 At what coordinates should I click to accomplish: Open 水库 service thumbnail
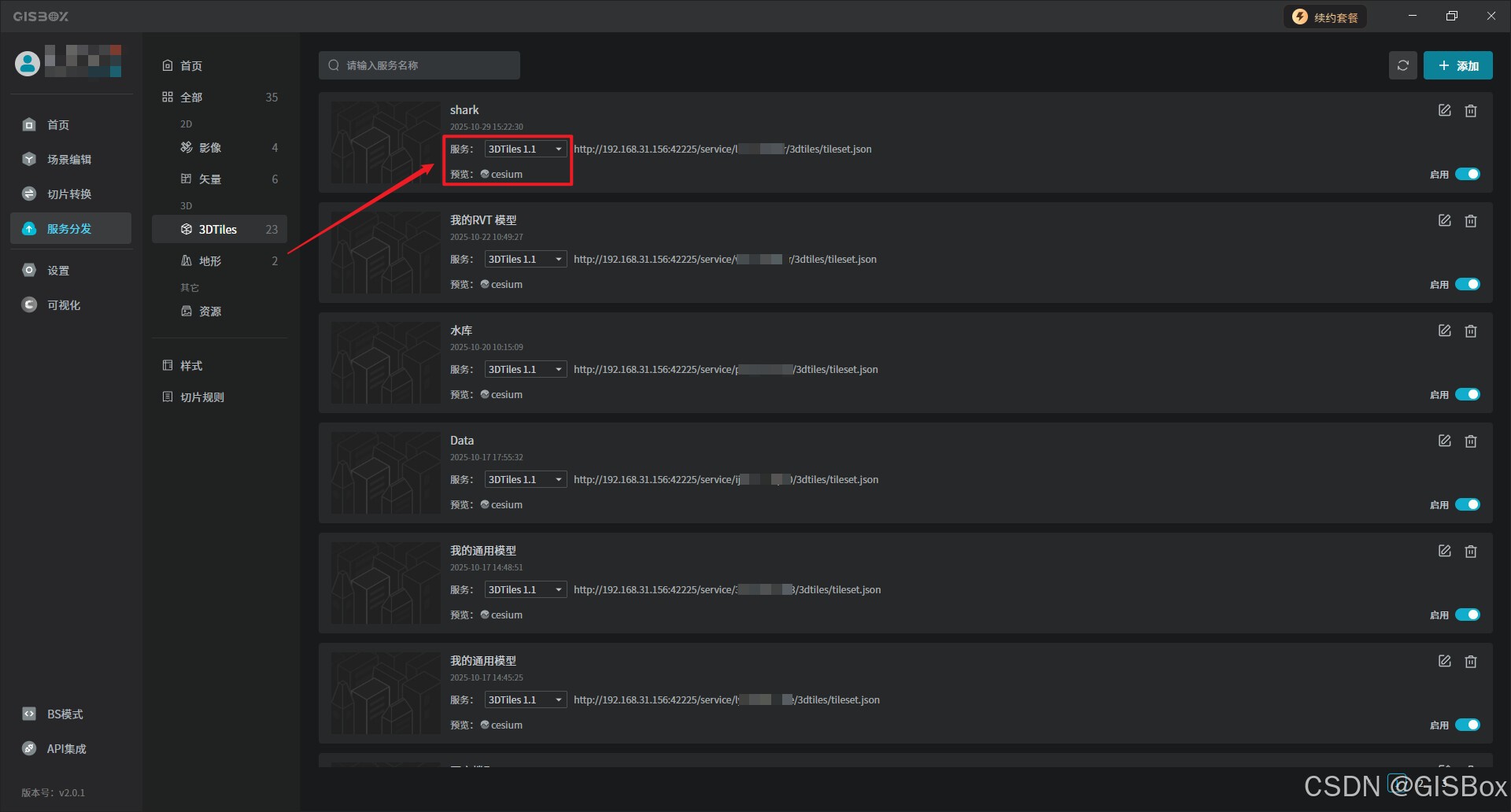pos(386,363)
